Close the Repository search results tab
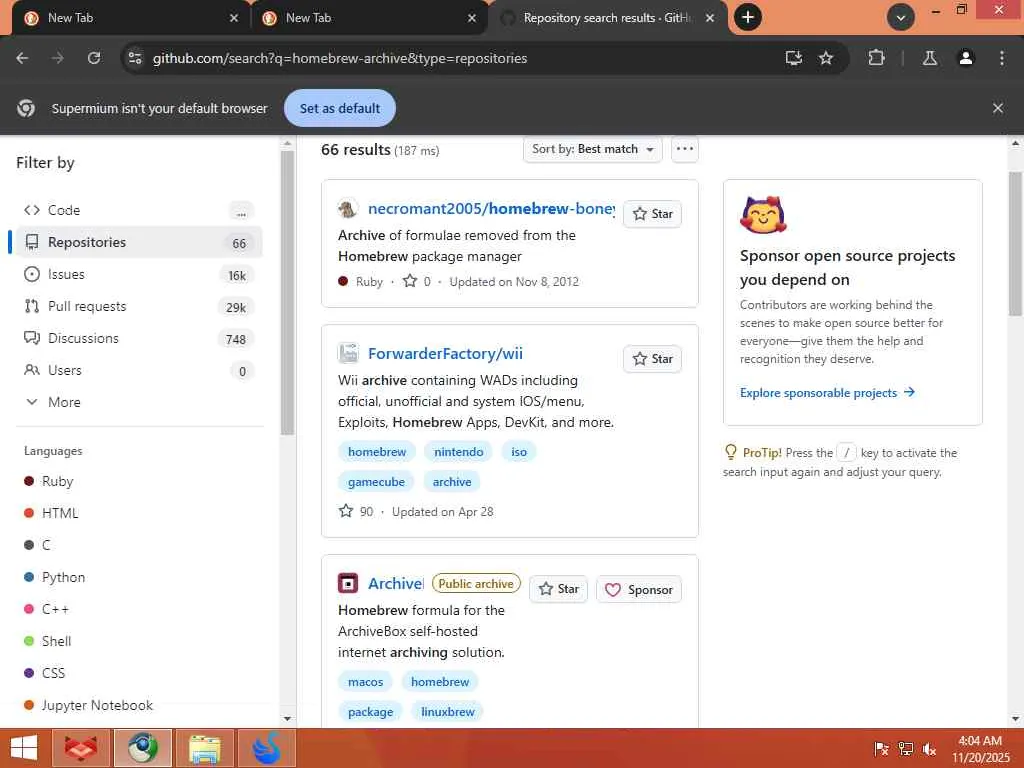 tap(710, 18)
